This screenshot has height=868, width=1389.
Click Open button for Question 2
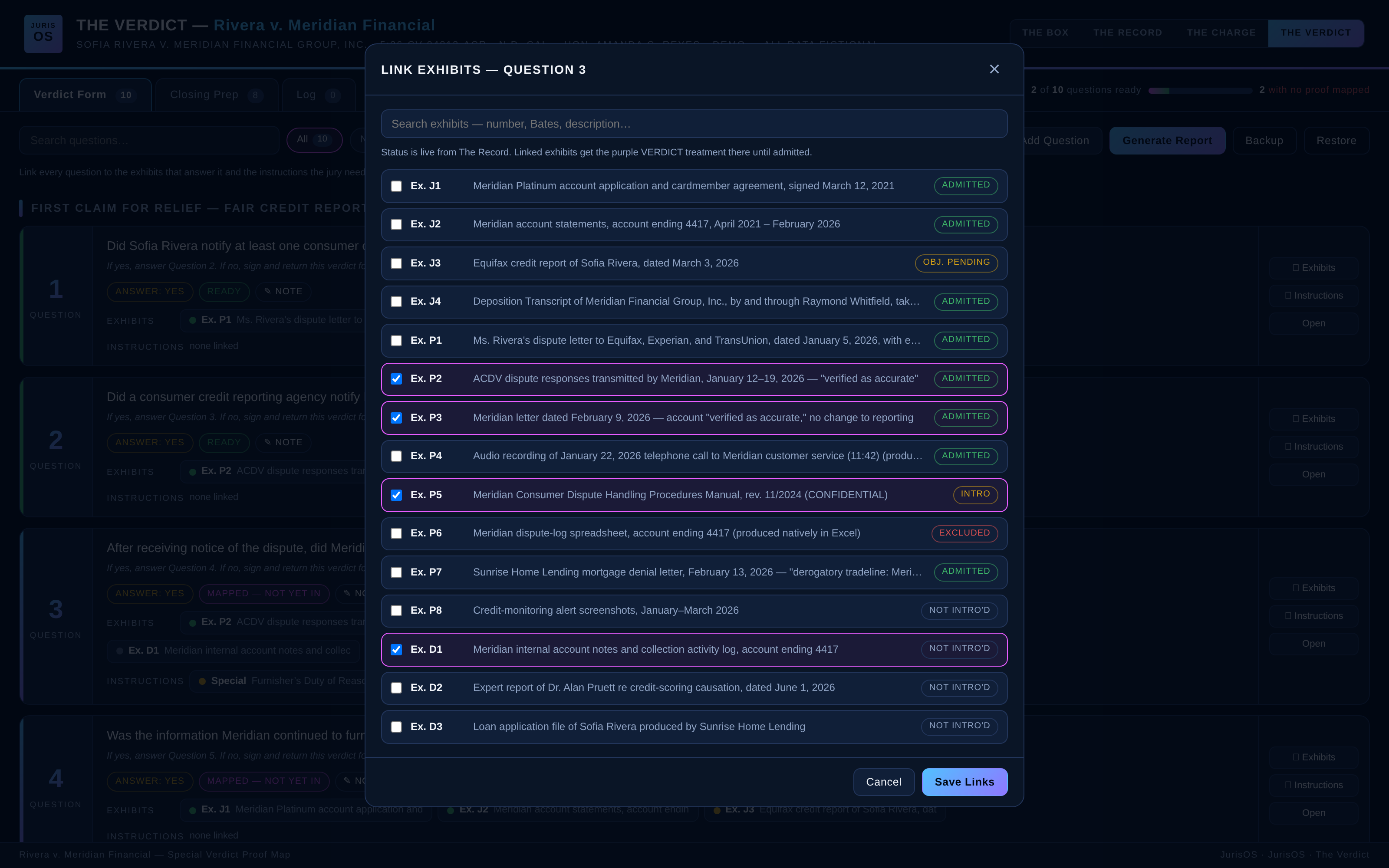[x=1313, y=475]
